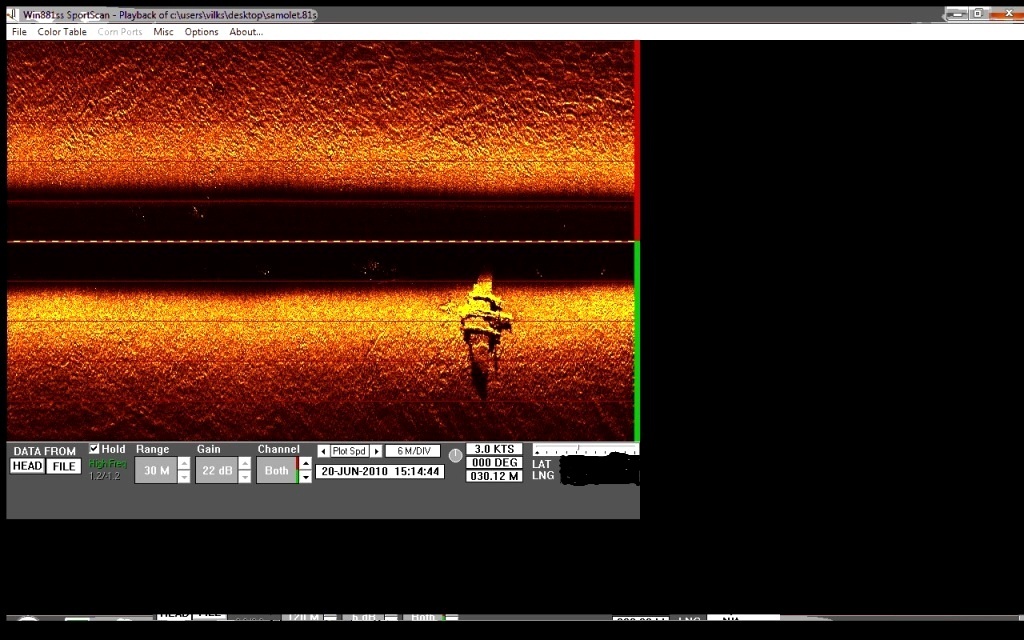Click the round clock icon
Screen dimensions: 1024x640
[x=455, y=455]
